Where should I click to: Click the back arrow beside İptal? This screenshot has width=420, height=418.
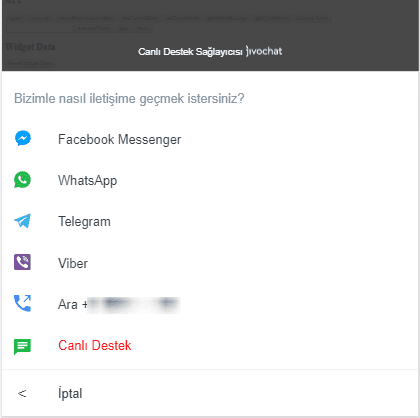(x=22, y=394)
